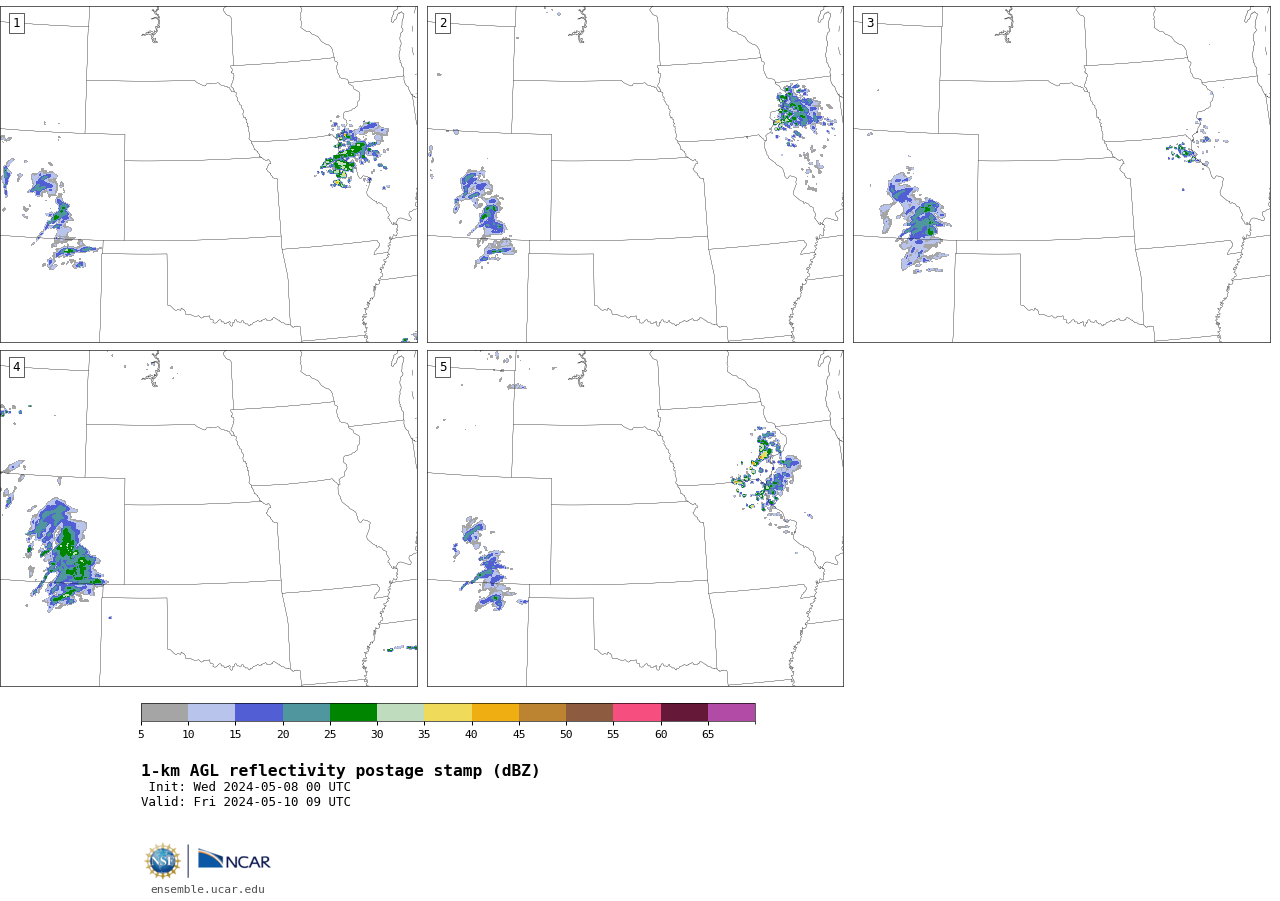Click the member number label '5'

click(443, 367)
